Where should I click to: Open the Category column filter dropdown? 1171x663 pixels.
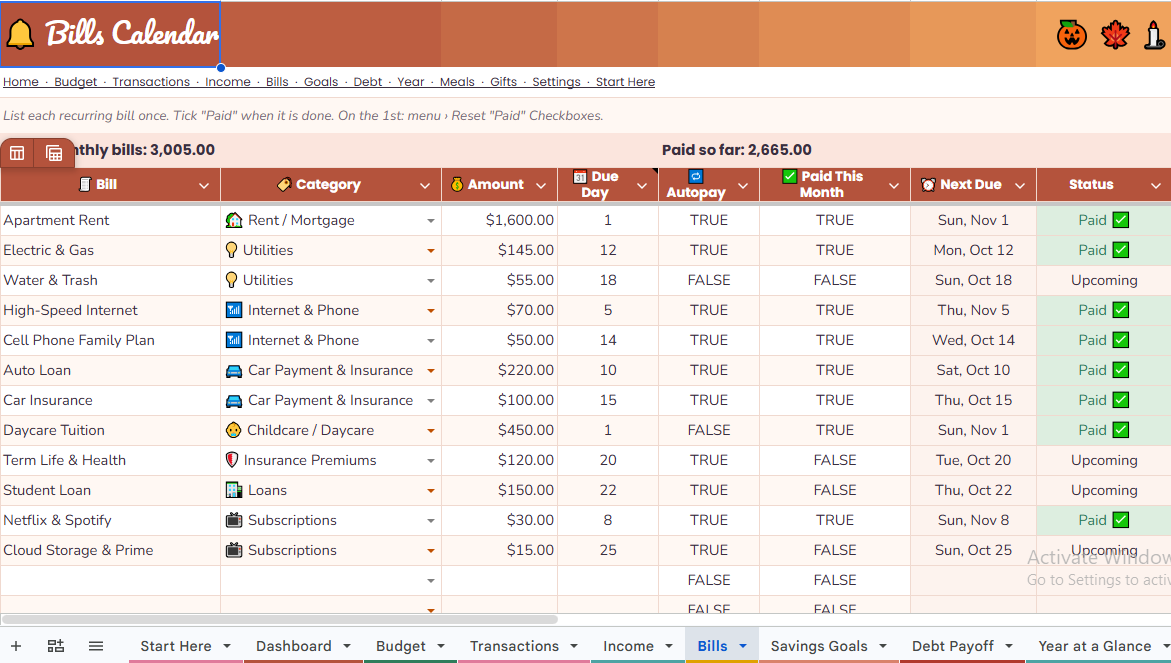click(x=425, y=186)
